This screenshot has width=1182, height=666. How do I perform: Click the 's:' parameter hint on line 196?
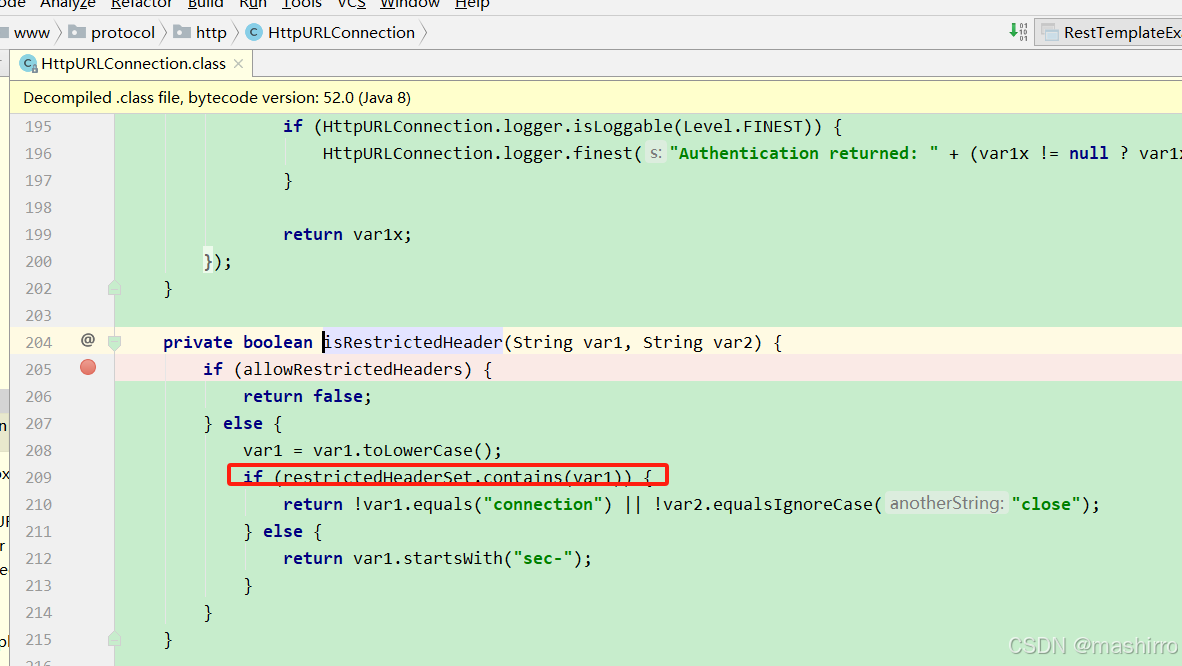coord(656,153)
